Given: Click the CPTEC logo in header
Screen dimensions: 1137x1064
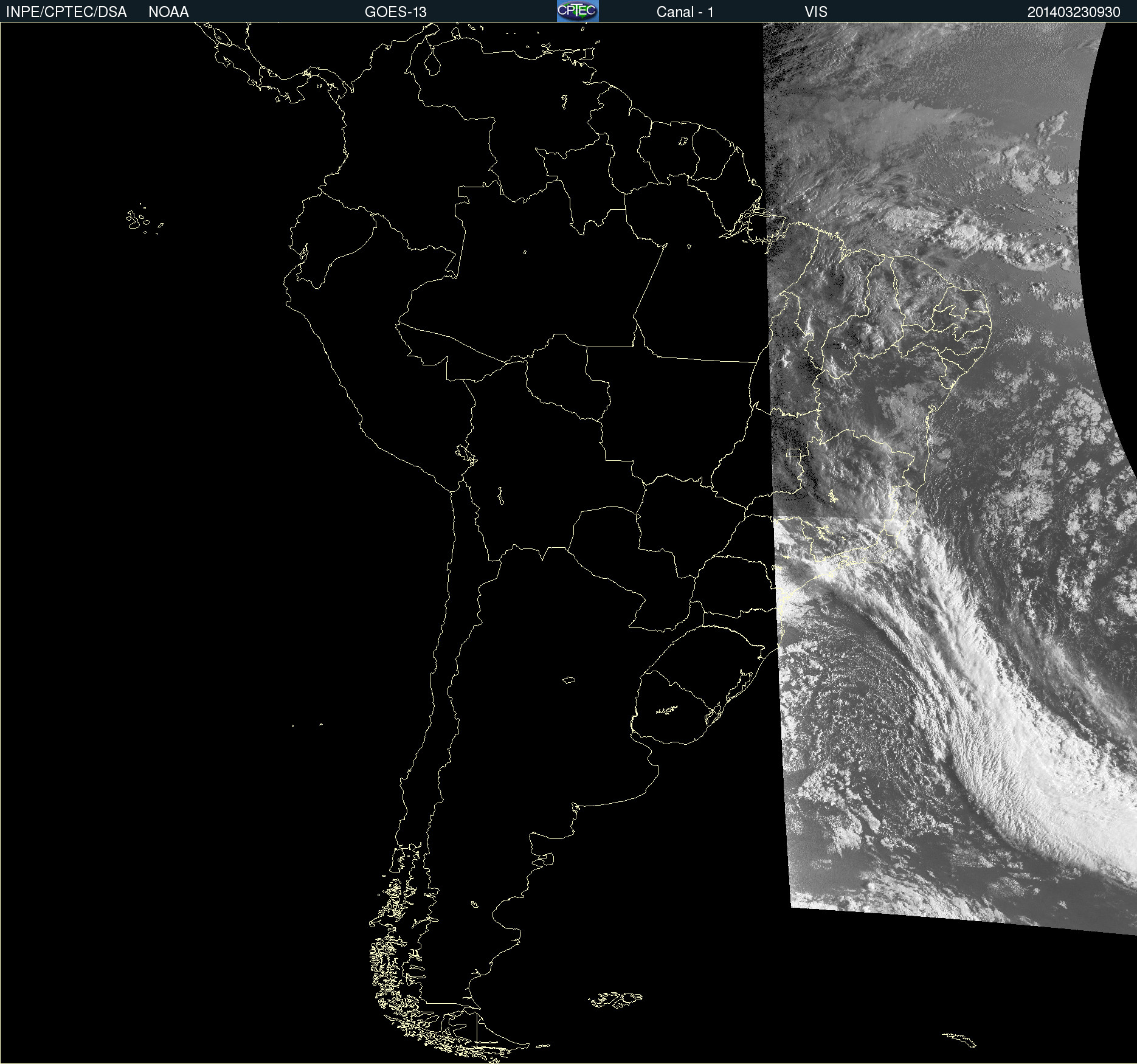Looking at the screenshot, I should tap(578, 11).
